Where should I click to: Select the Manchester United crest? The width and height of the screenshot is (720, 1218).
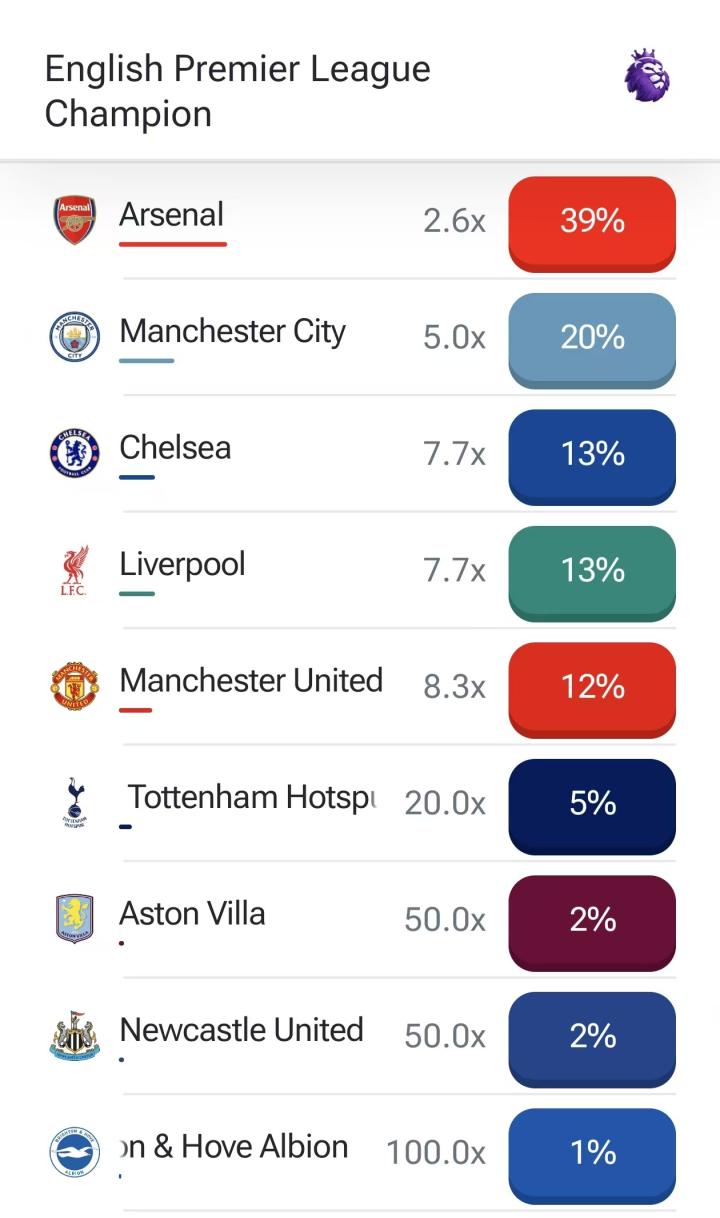coord(75,686)
